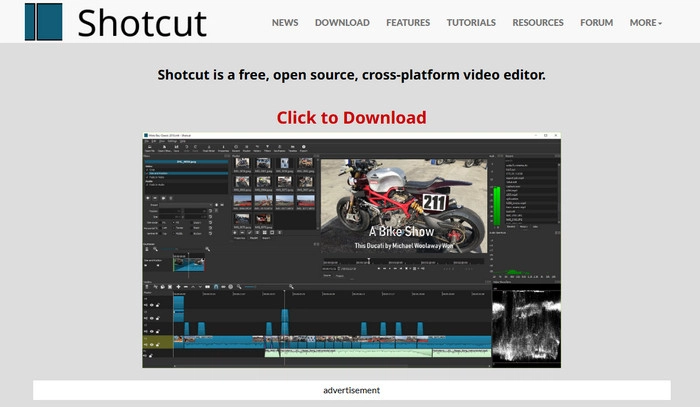Visit the TUTORIALS page
Image resolution: width=700 pixels, height=407 pixels.
point(471,22)
